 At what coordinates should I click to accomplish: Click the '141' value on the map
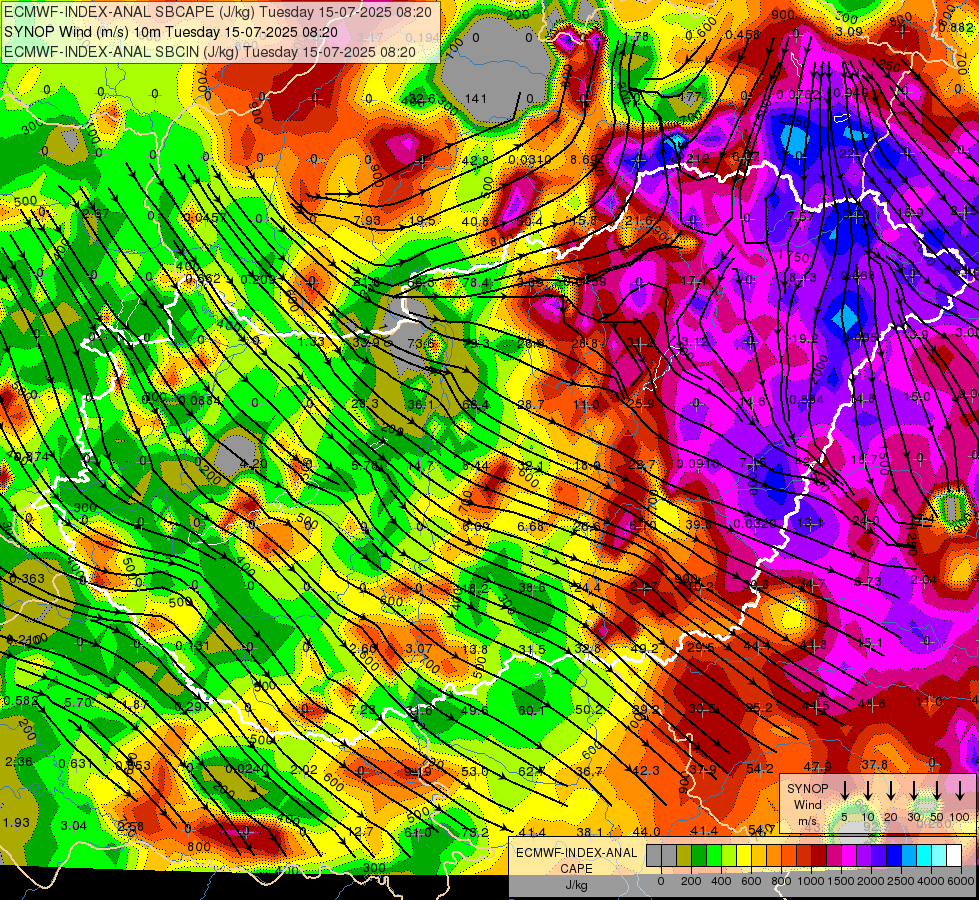point(476,98)
